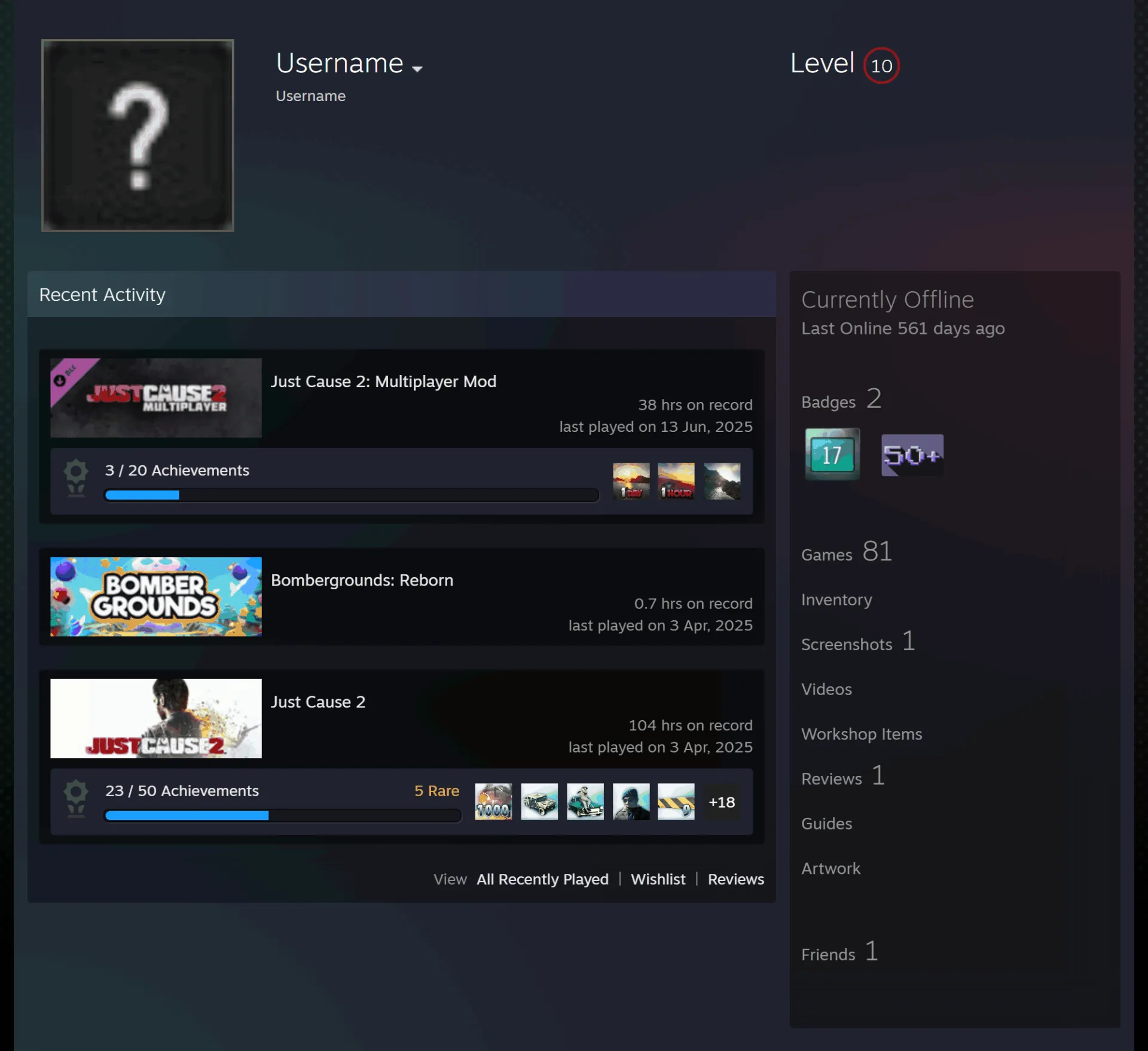Click the '23 / 50 Achievements' text
Viewport: 1148px width, 1051px height.
click(182, 791)
